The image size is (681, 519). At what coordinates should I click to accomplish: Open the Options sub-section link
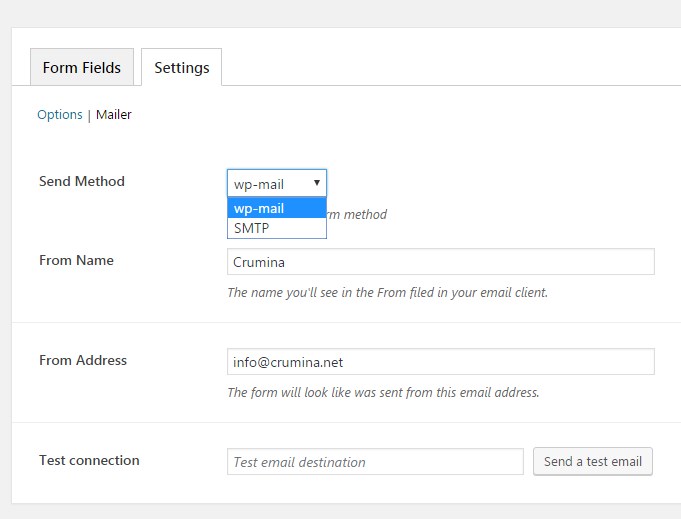click(59, 115)
